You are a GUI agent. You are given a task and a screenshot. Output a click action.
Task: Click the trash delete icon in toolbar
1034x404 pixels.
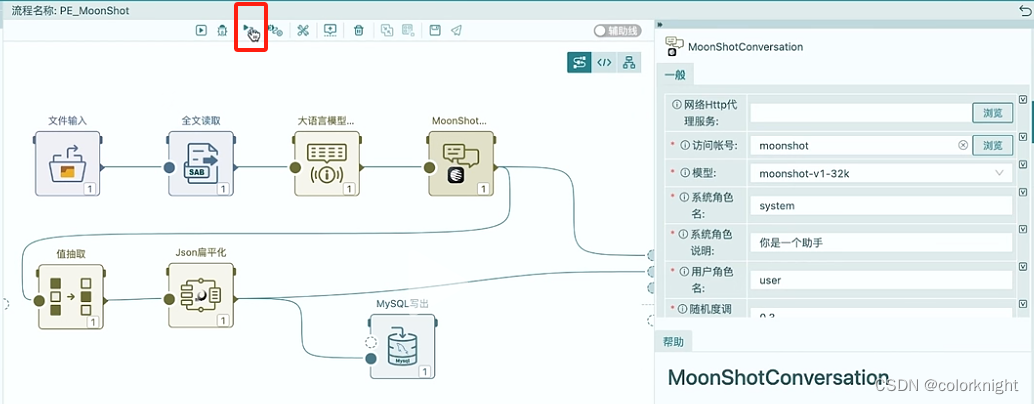pos(359,30)
